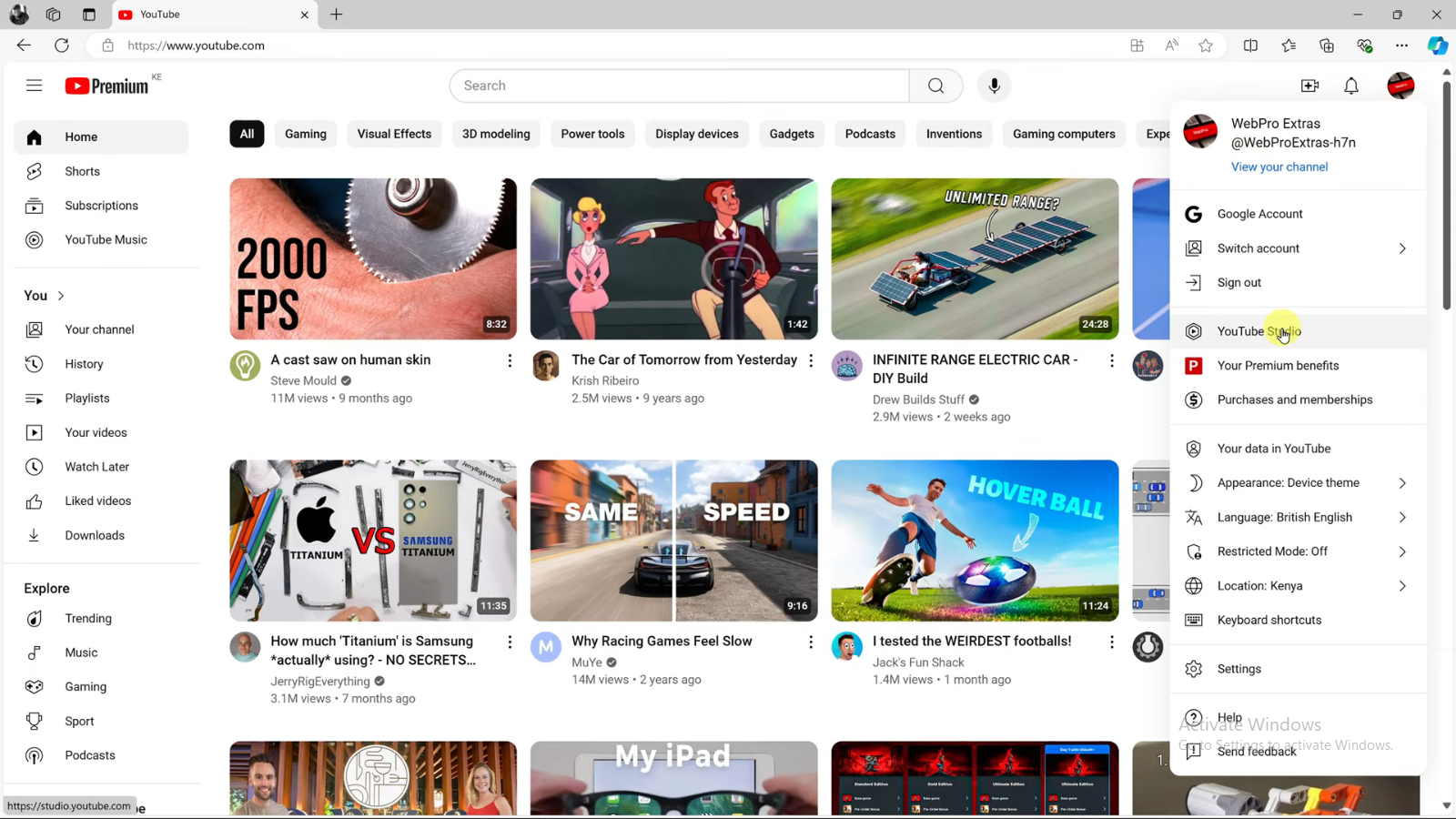Open the JerryRigEverything channel link
Screen dimensions: 1456x819
pyautogui.click(x=320, y=682)
